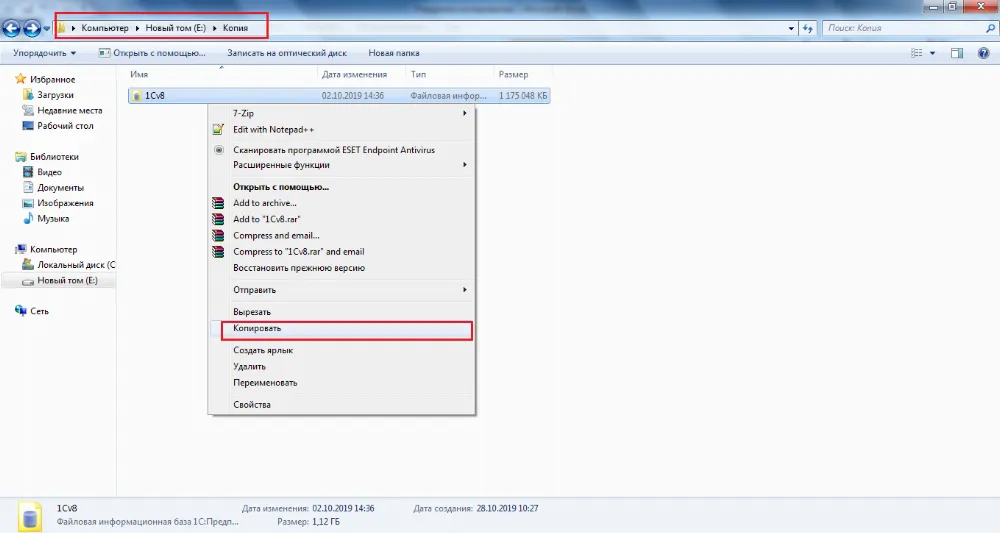Choose Compress to "1Cv8.rar" and email
This screenshot has width=1000, height=533.
[342, 251]
